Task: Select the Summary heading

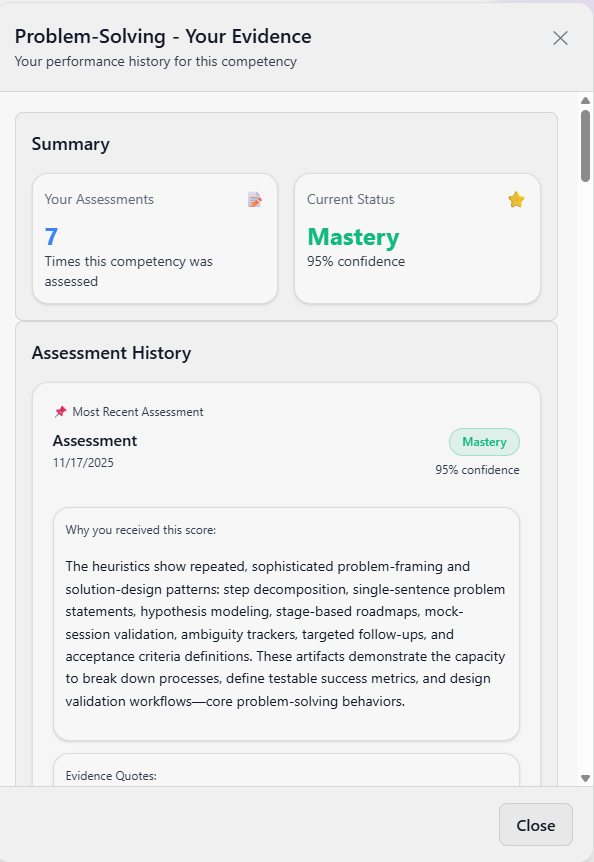Action: [70, 144]
